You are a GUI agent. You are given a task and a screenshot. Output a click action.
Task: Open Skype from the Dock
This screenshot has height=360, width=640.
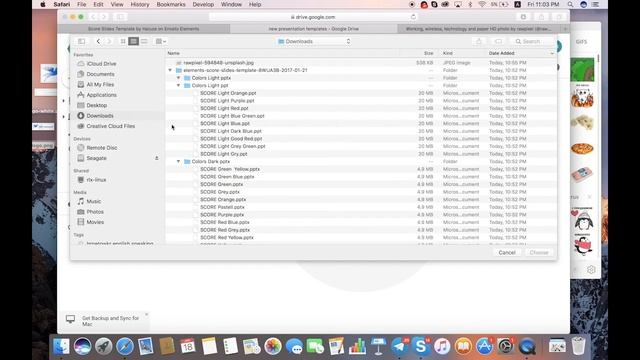click(421, 347)
